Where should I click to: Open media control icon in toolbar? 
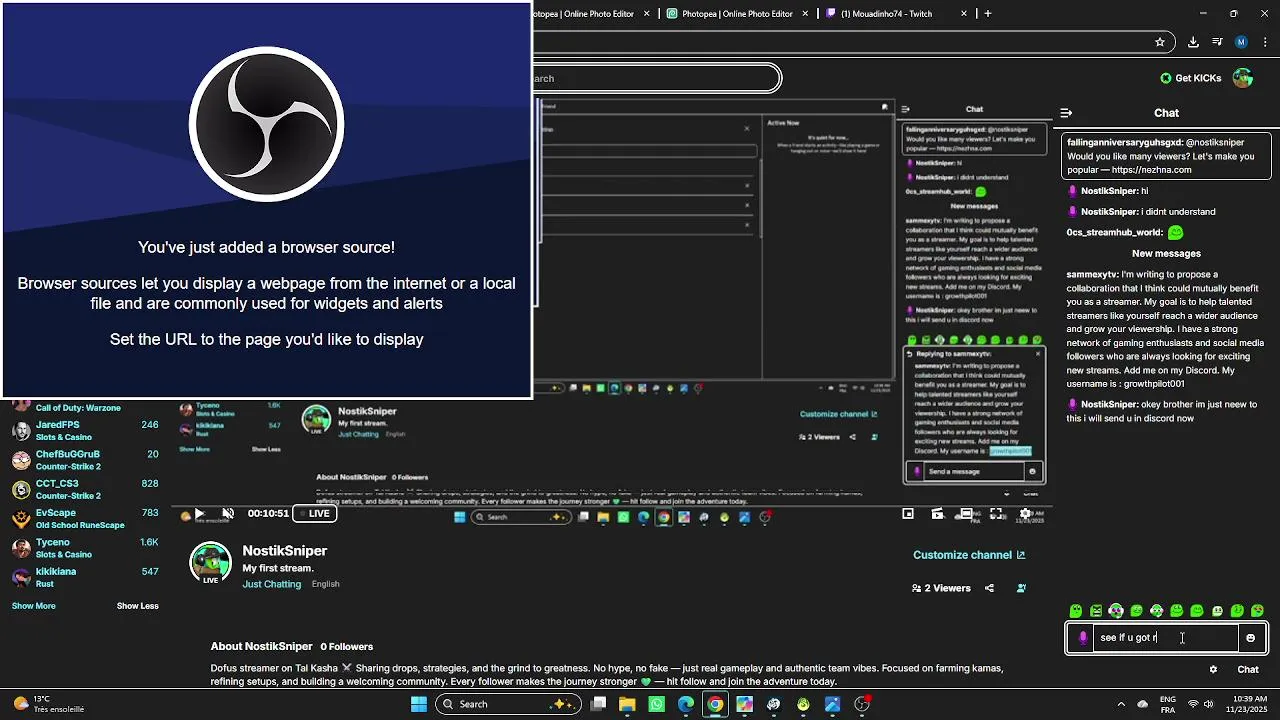[x=1217, y=42]
